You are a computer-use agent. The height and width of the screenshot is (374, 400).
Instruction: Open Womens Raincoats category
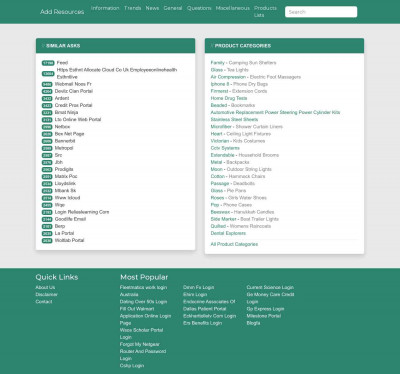click(x=250, y=226)
